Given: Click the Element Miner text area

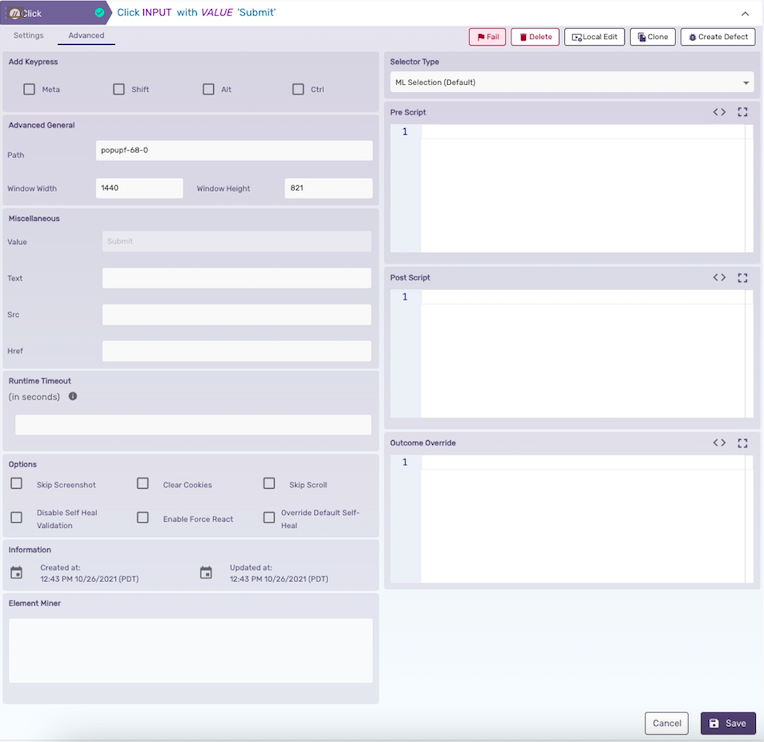Looking at the screenshot, I should [x=191, y=650].
